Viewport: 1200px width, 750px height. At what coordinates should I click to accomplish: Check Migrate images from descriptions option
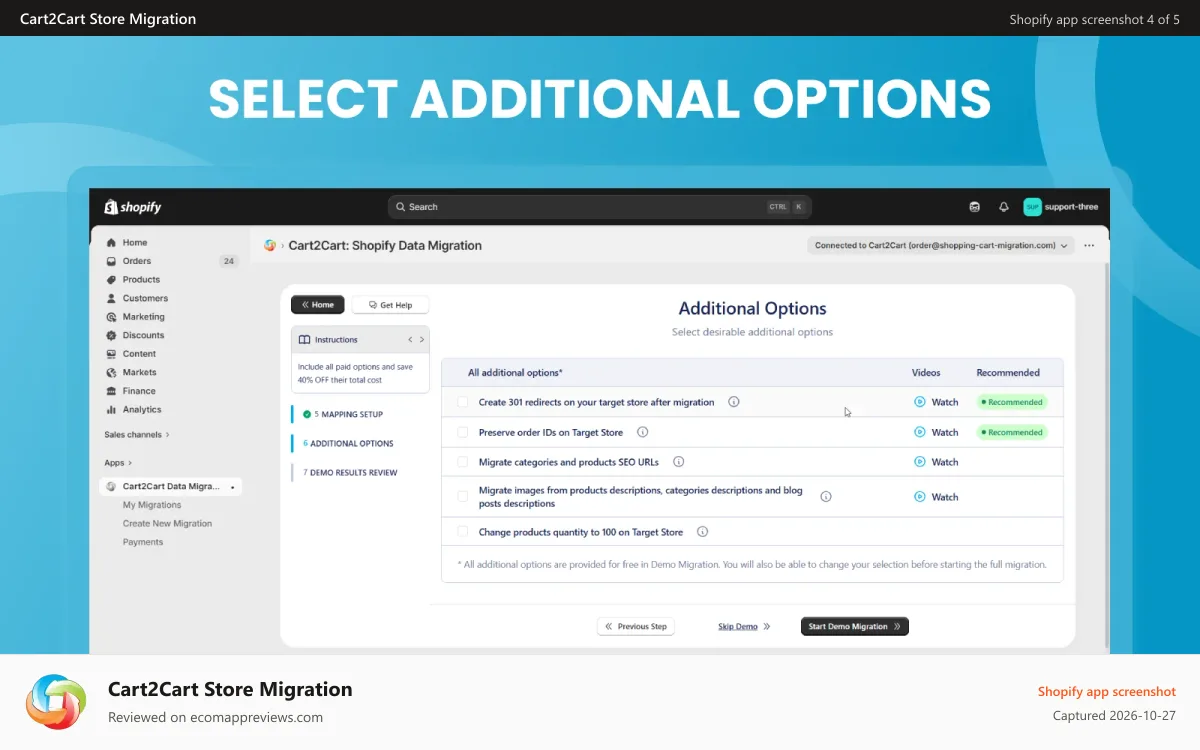click(463, 496)
